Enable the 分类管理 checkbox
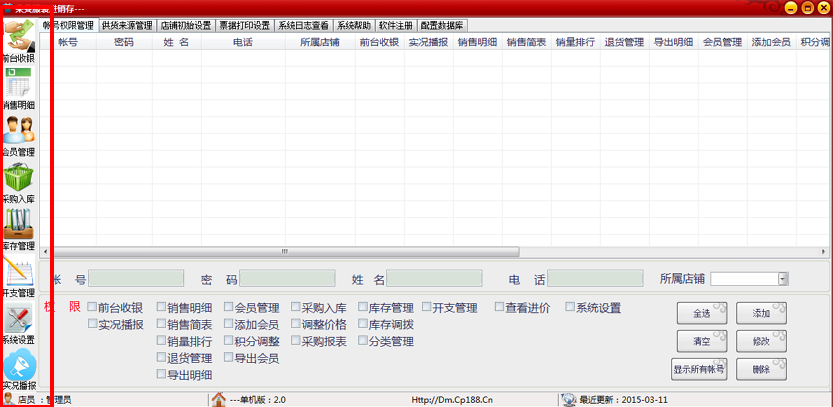This screenshot has height=407, width=833. 362,340
